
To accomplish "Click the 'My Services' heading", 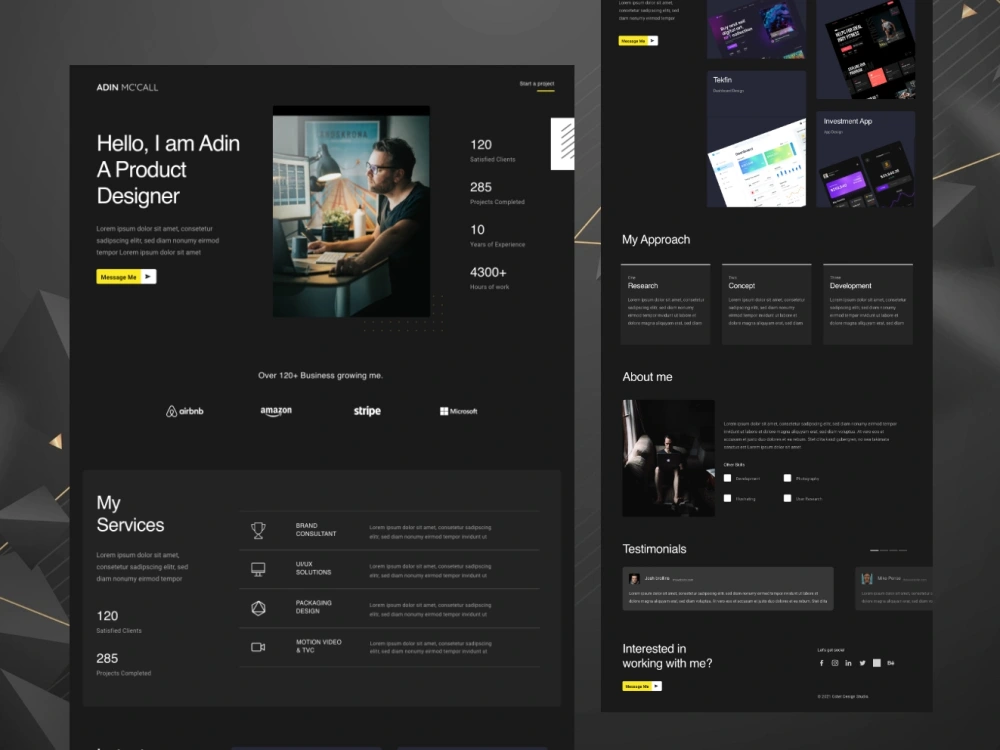I will point(130,514).
